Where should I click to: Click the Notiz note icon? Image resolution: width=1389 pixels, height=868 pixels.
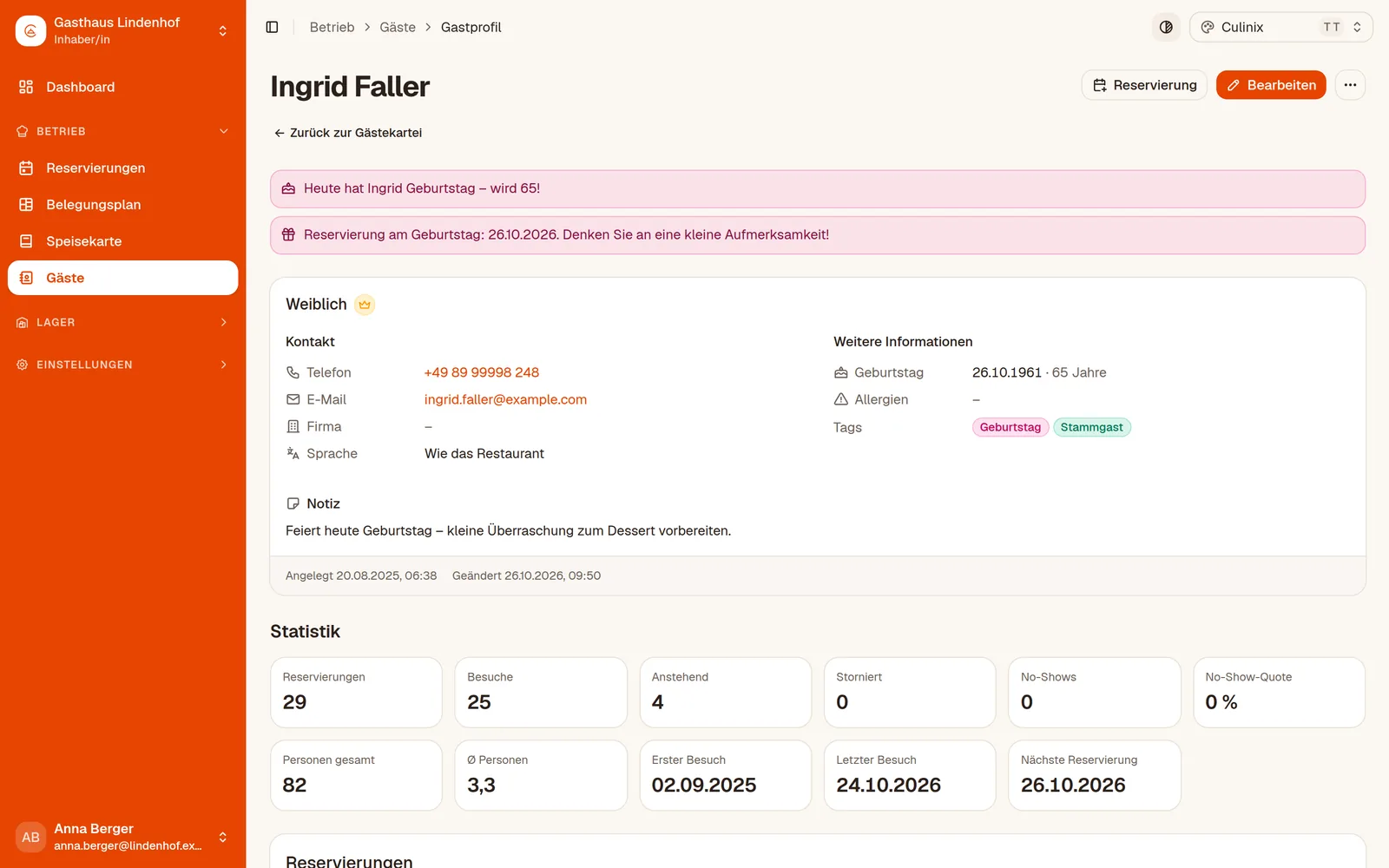click(x=293, y=503)
